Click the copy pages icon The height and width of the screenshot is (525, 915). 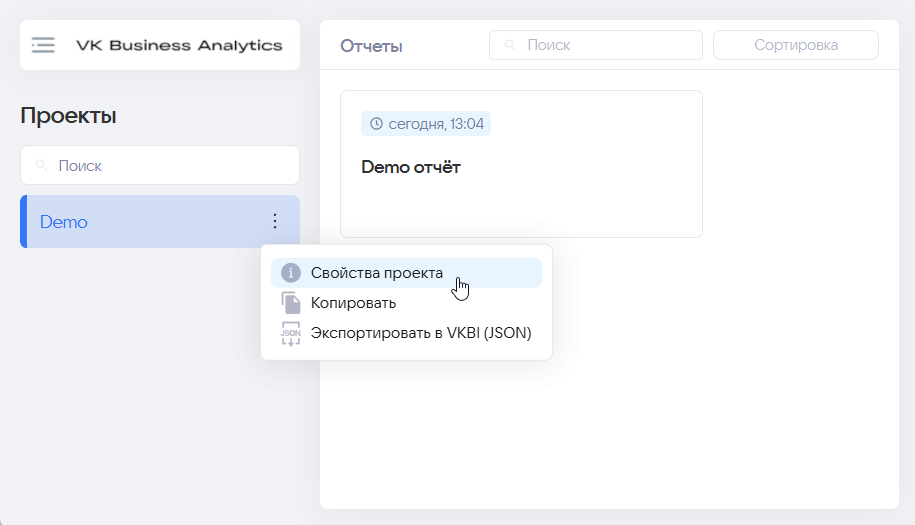tap(291, 303)
